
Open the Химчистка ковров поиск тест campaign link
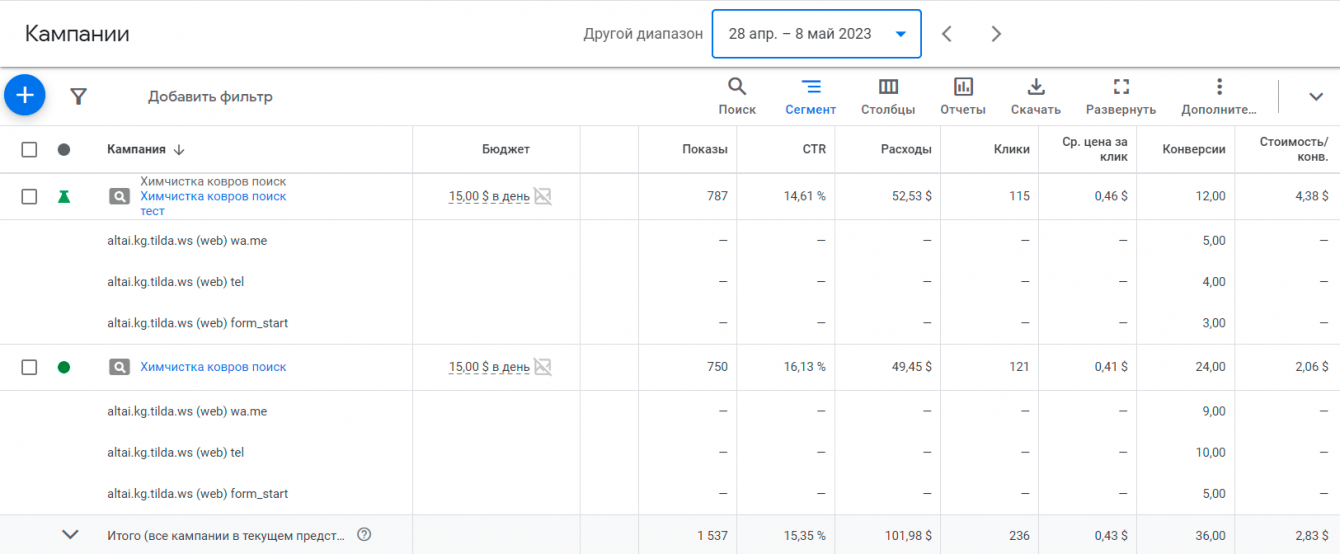click(213, 197)
